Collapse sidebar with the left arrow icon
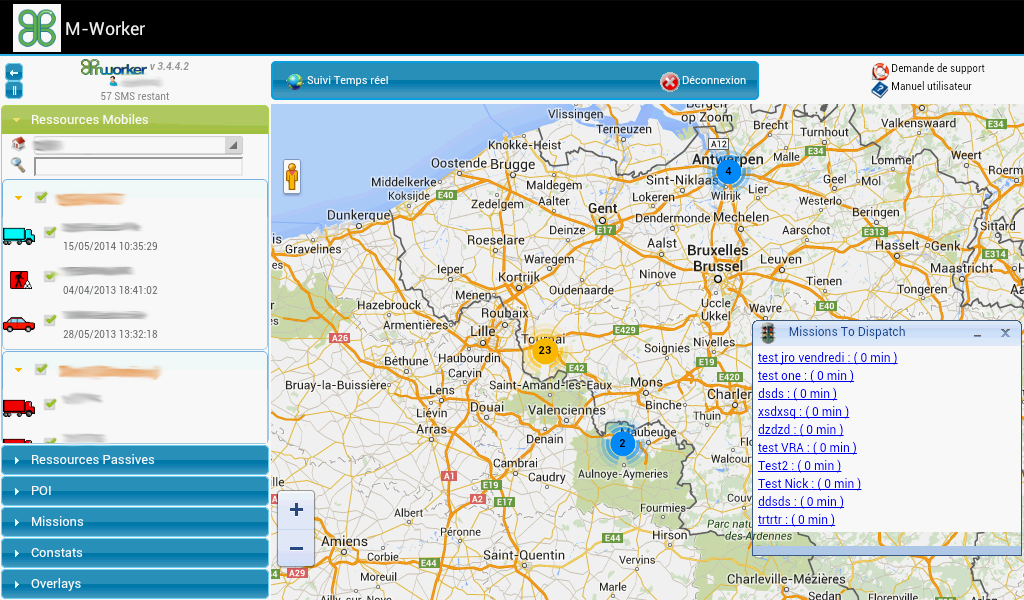 [14, 72]
